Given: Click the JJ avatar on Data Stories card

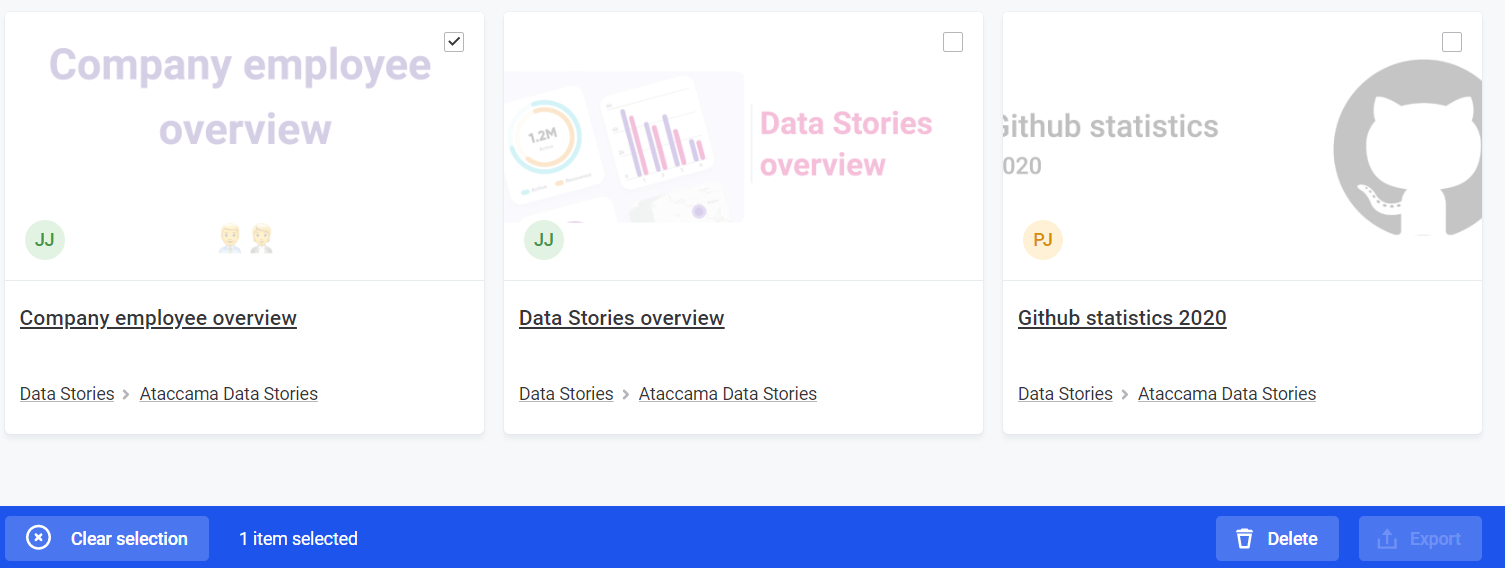Looking at the screenshot, I should [544, 240].
